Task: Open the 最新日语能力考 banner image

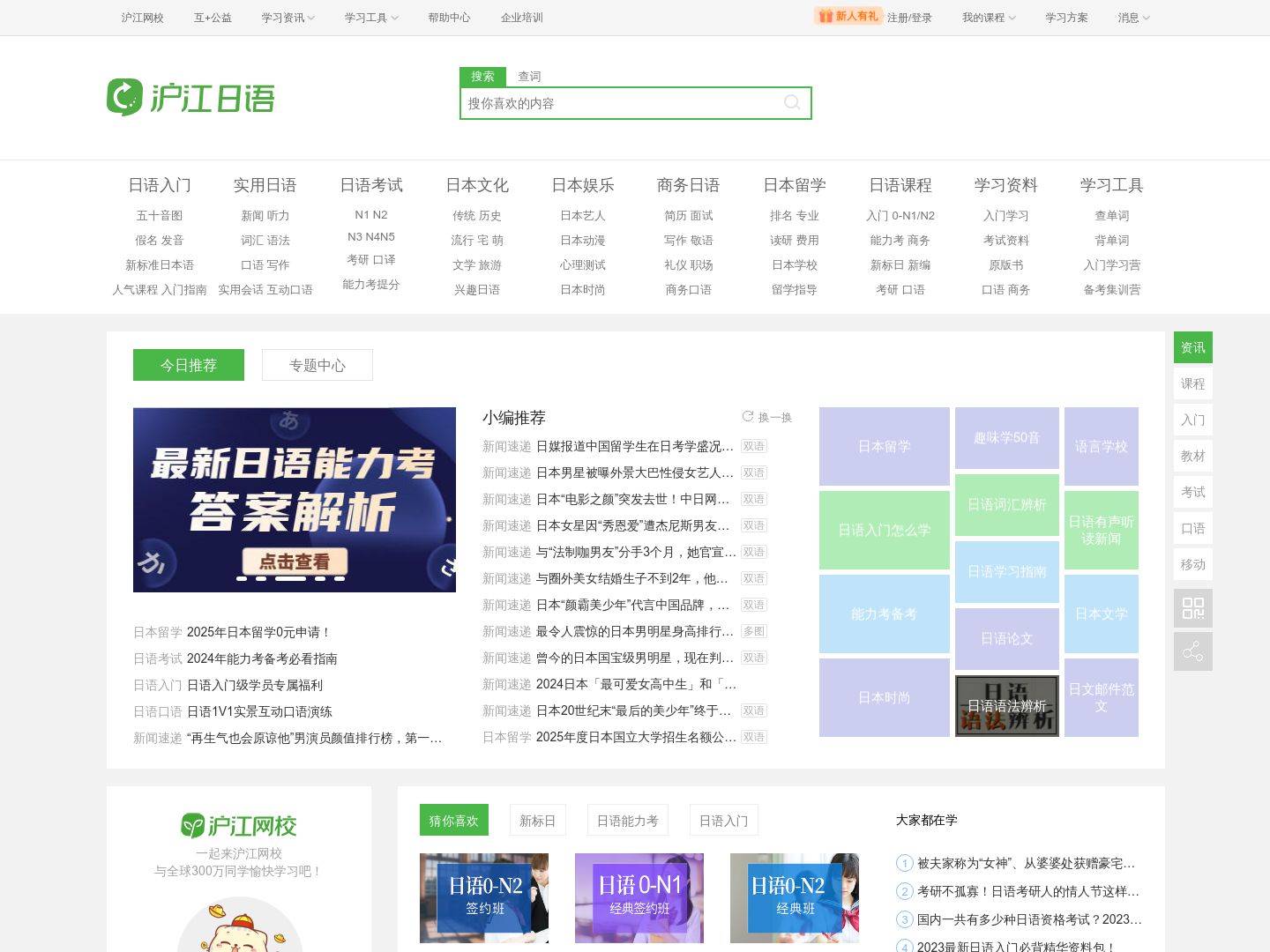Action: pos(295,499)
